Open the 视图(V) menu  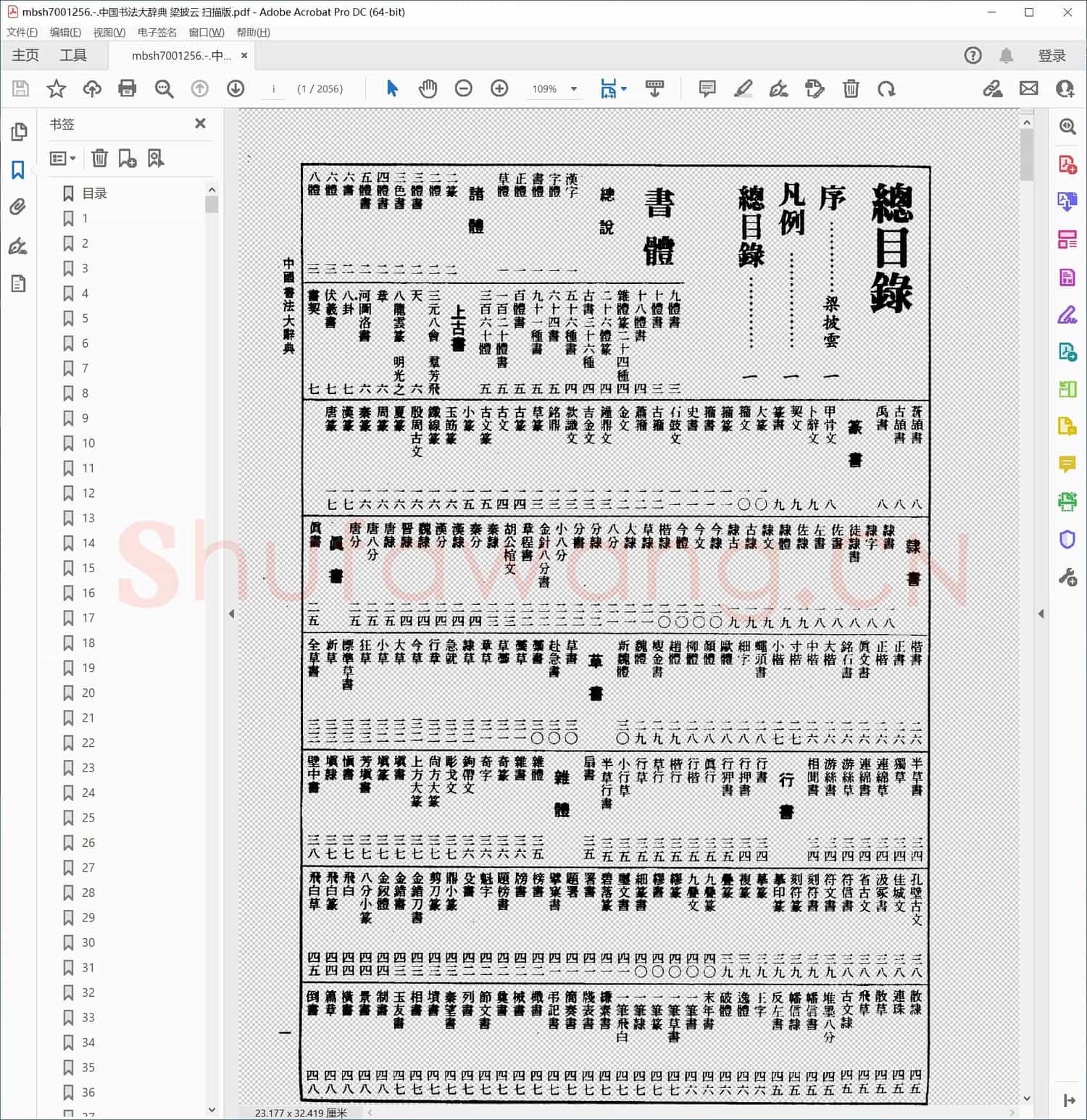(x=109, y=32)
